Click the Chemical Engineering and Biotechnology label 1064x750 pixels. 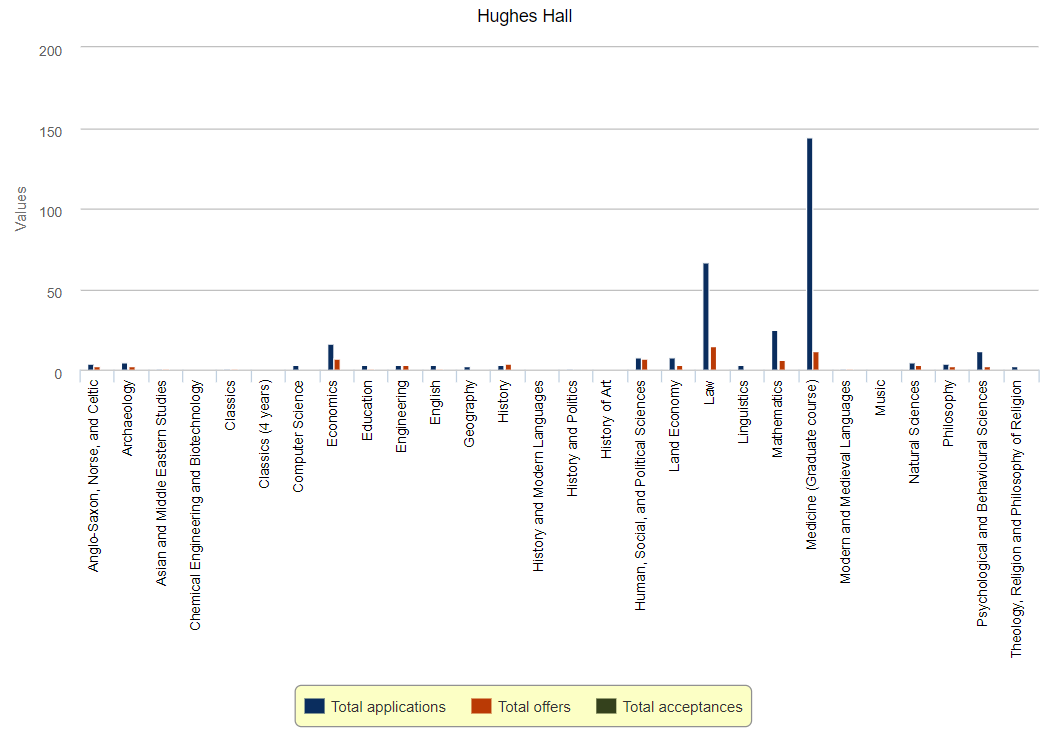coord(195,505)
